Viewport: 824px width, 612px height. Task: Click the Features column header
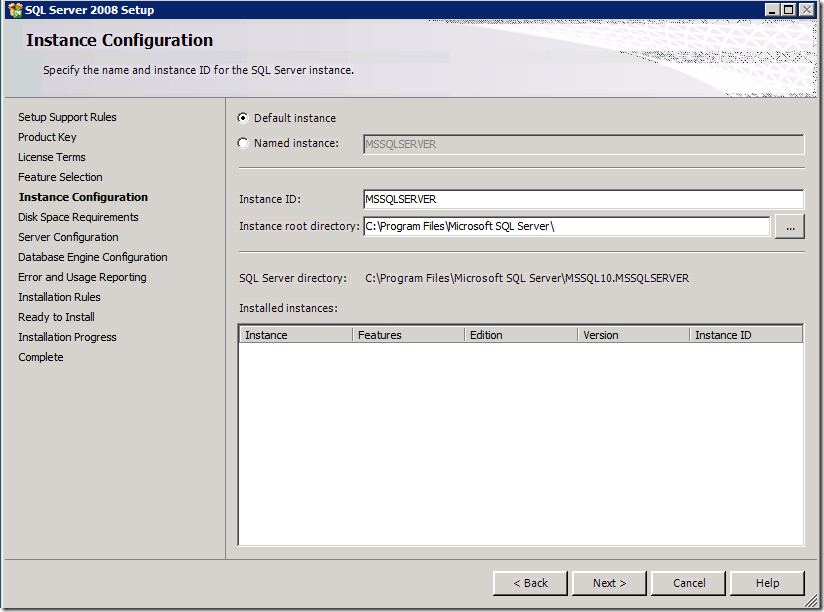coord(408,335)
